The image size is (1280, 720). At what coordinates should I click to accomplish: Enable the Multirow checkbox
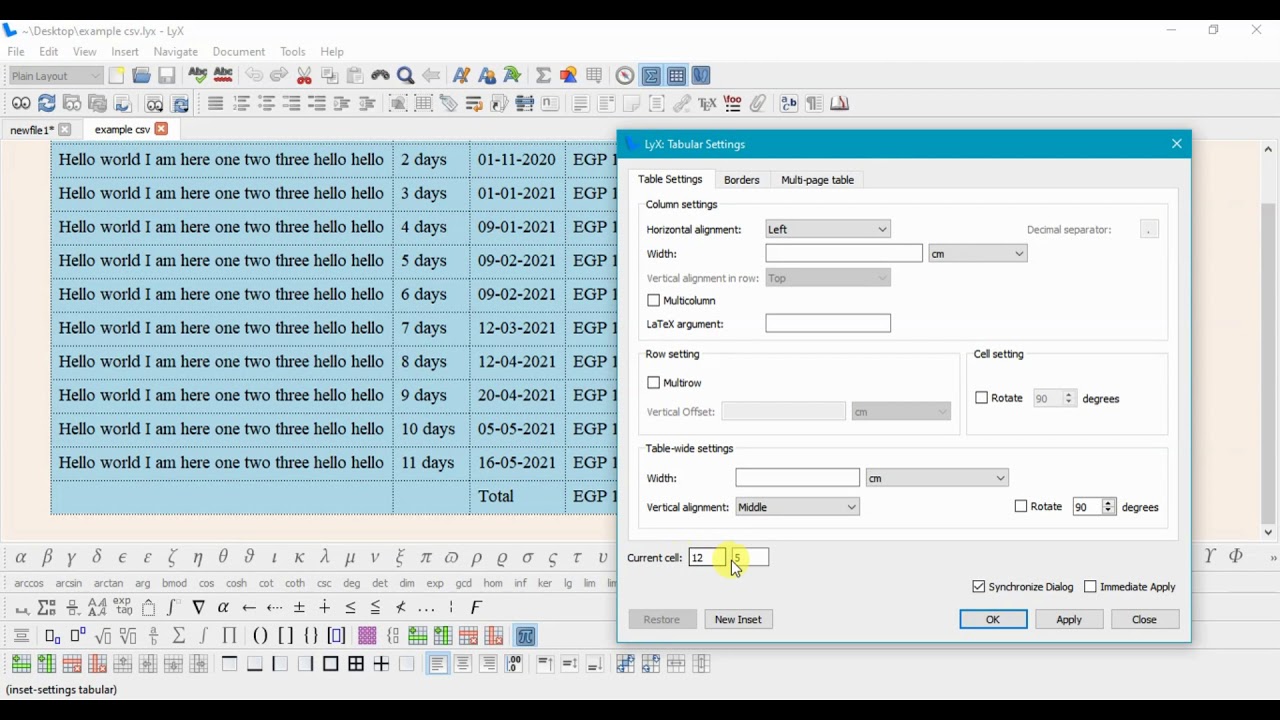(654, 383)
